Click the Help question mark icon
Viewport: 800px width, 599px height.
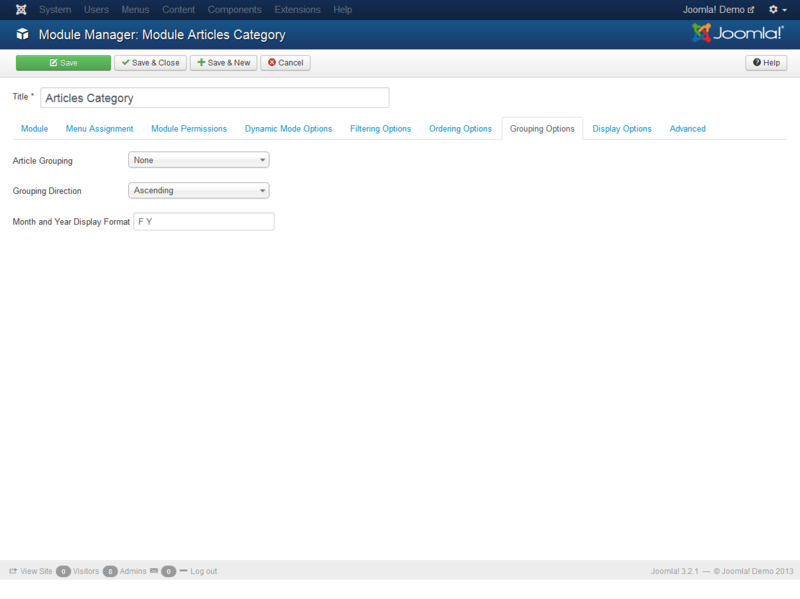point(757,62)
